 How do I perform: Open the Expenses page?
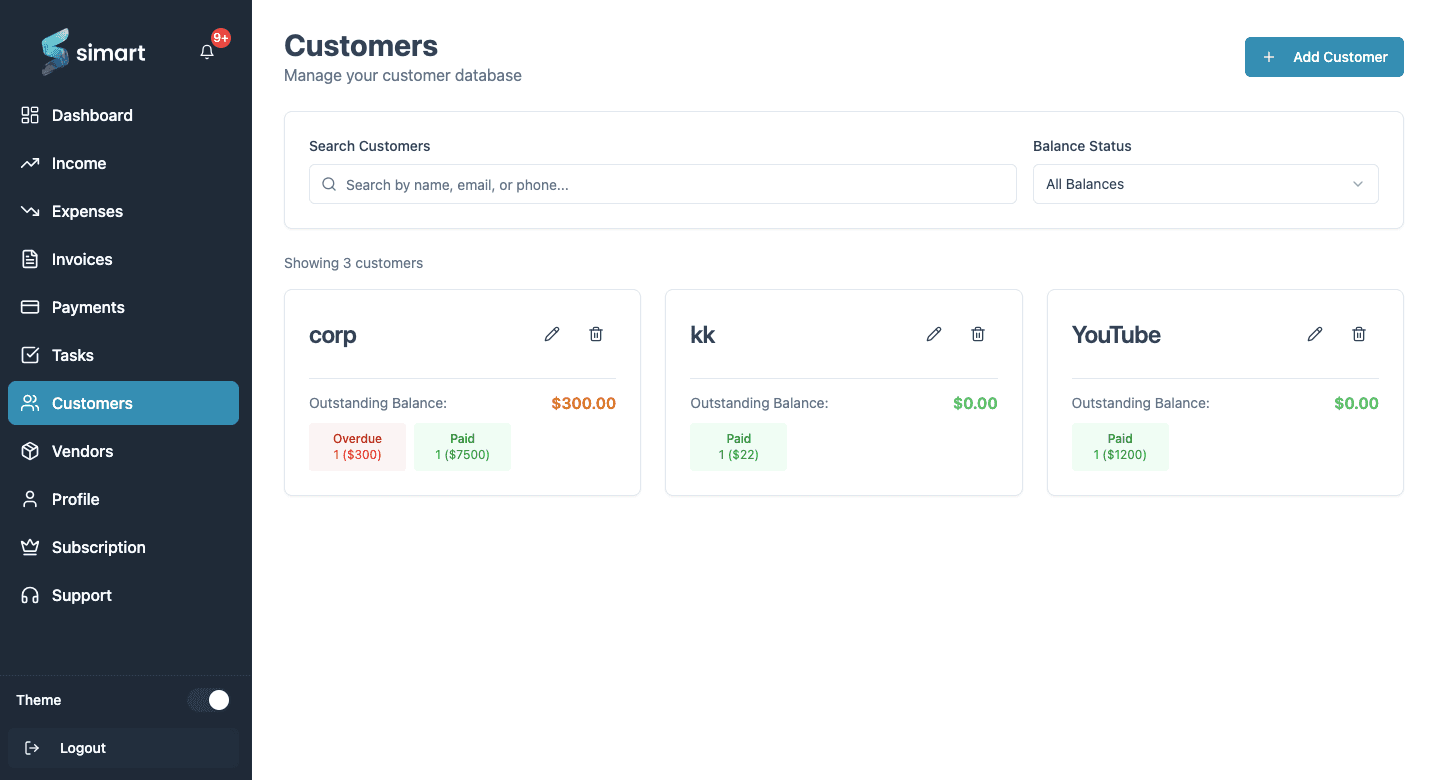(86, 211)
